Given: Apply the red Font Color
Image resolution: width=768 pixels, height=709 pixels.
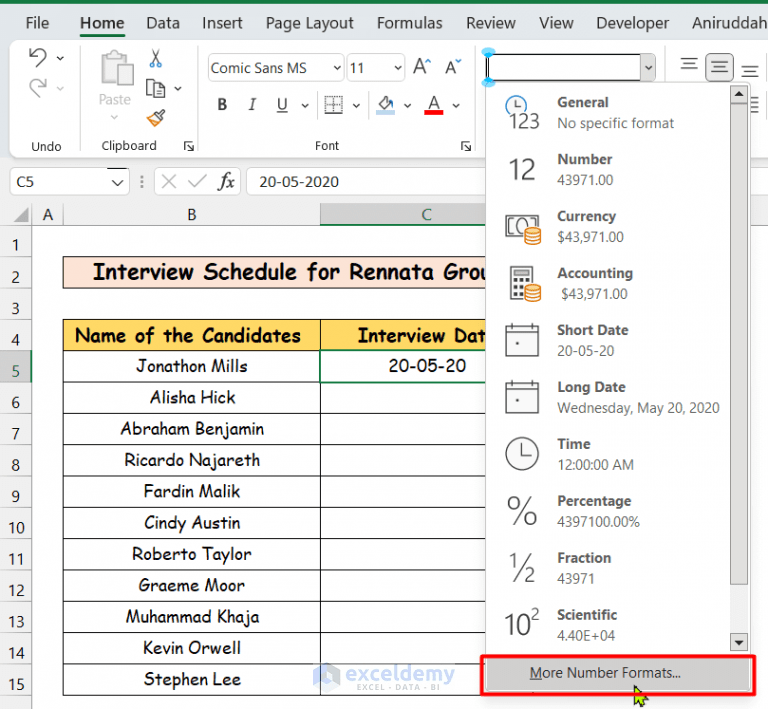Looking at the screenshot, I should click(433, 104).
